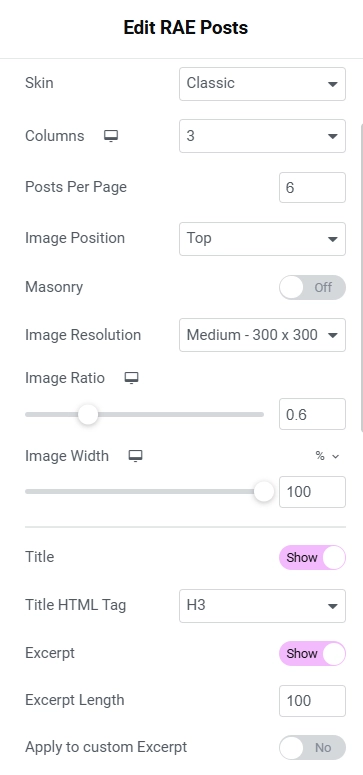363x775 pixels.
Task: Open the Image Resolution dropdown
Action: pyautogui.click(x=262, y=335)
